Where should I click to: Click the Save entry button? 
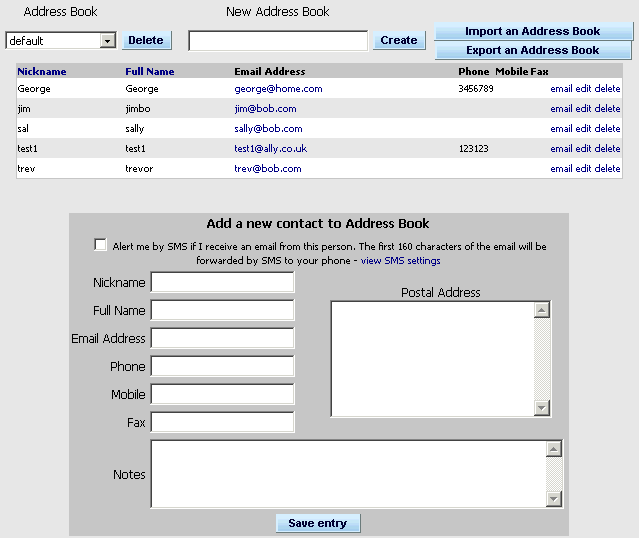318,523
